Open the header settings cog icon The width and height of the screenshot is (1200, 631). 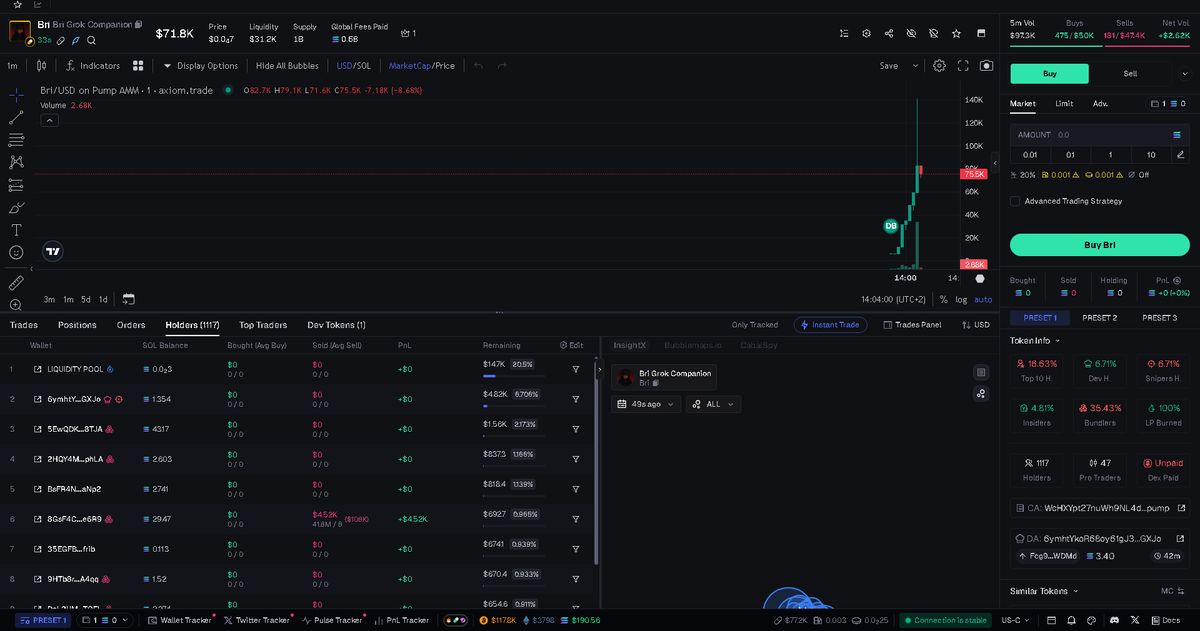click(x=867, y=33)
